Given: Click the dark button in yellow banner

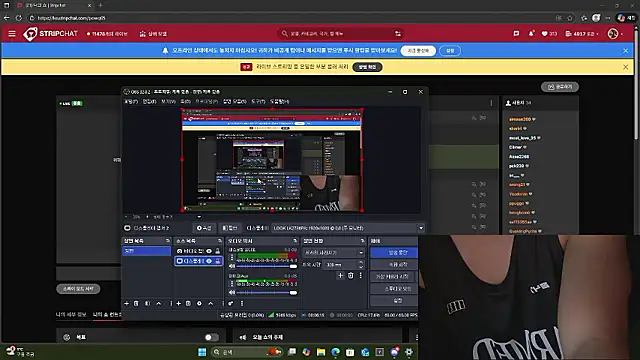Looking at the screenshot, I should click(x=367, y=67).
